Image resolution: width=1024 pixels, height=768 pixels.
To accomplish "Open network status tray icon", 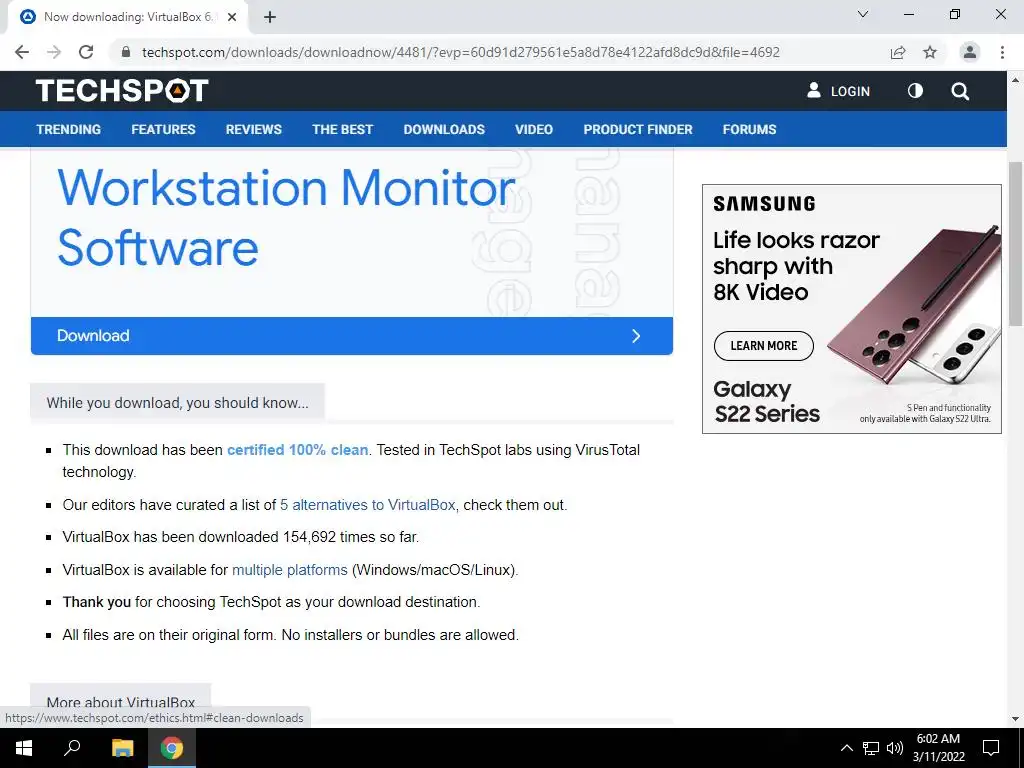I will tap(871, 748).
